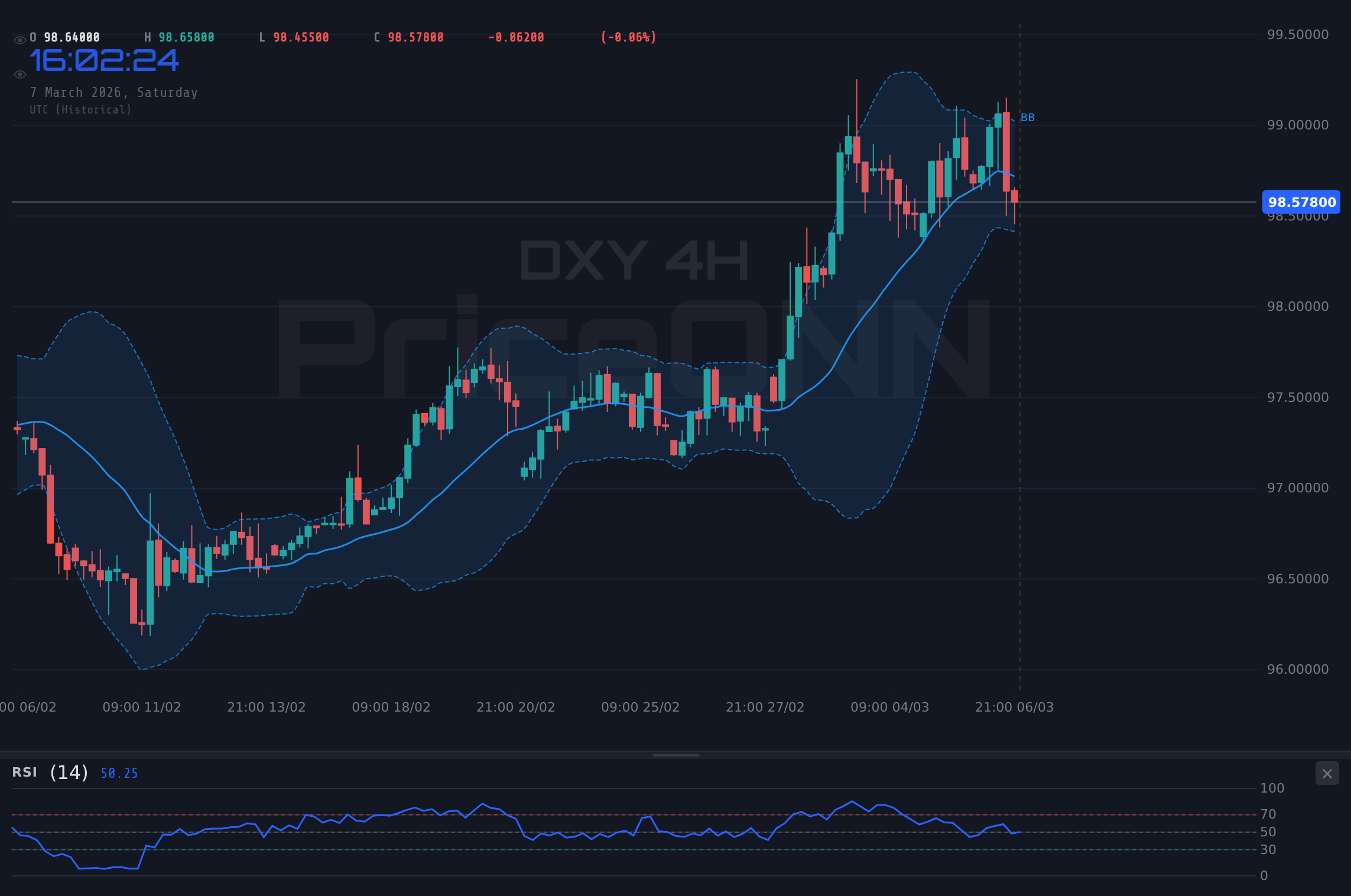Image resolution: width=1351 pixels, height=896 pixels.
Task: Click the 09:00 25/02 time axis label
Action: click(641, 707)
